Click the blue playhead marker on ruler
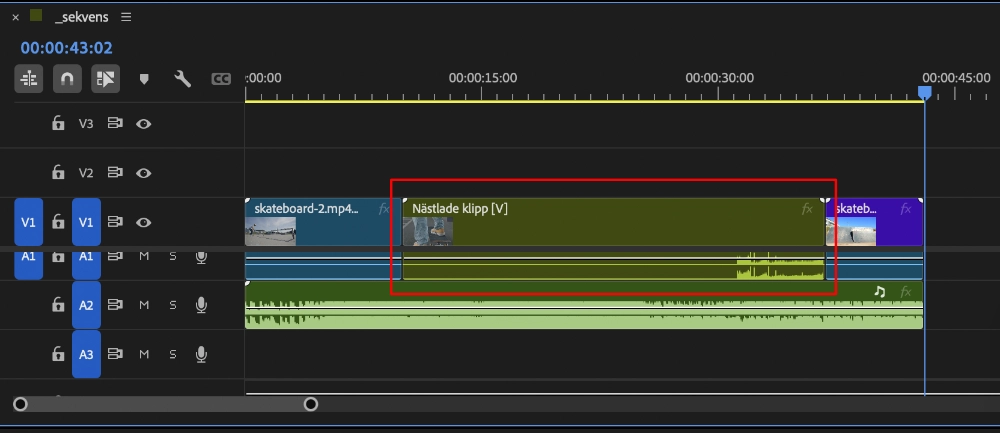Image resolution: width=1000 pixels, height=433 pixels. tap(924, 93)
